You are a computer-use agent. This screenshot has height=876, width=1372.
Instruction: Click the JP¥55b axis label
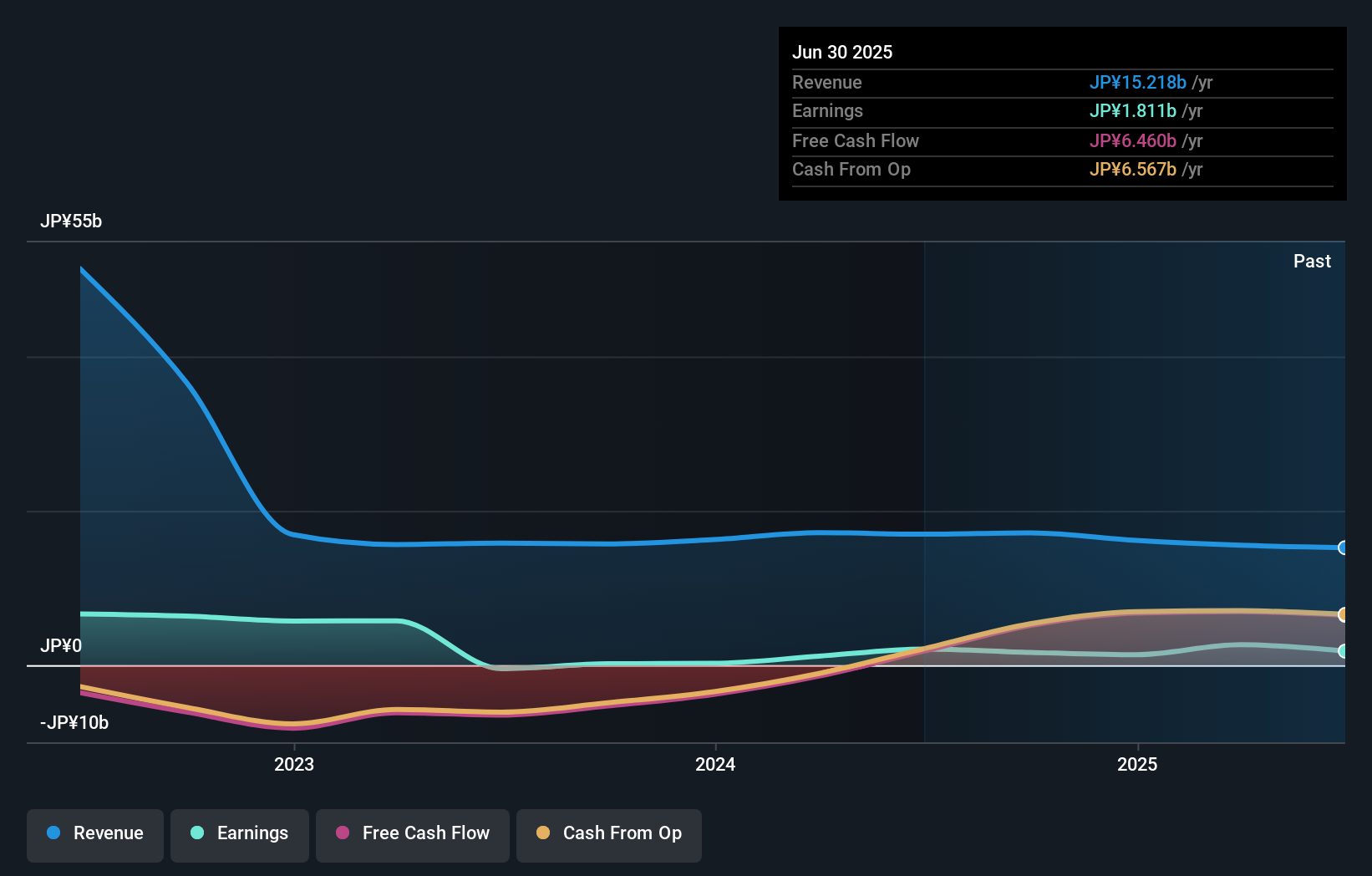(x=71, y=221)
